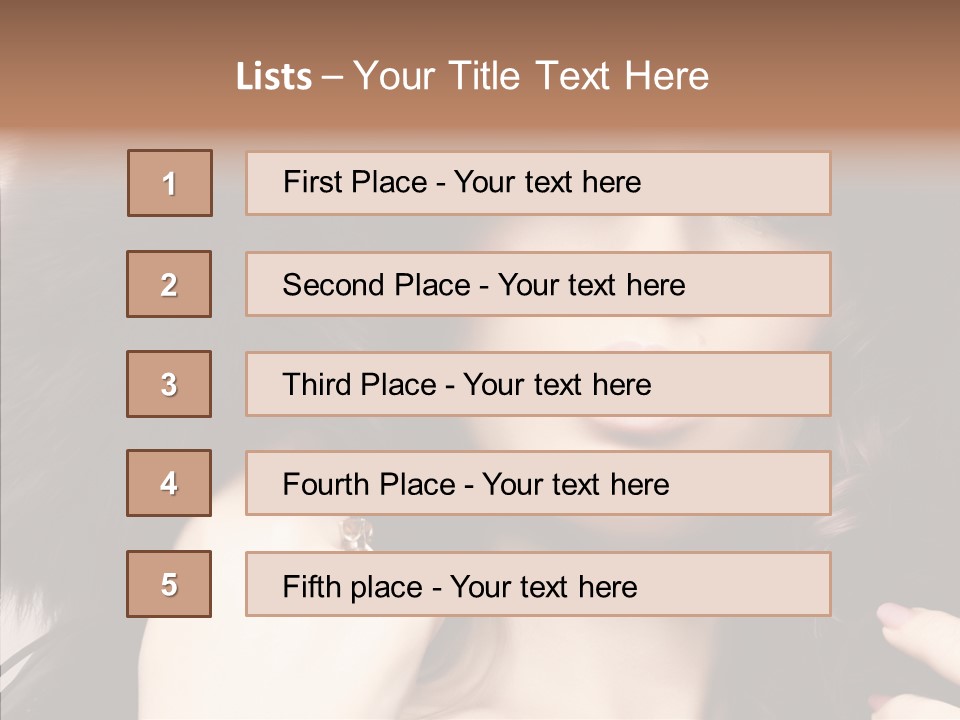Select "Your text here" in Fifth place row
This screenshot has height=720, width=960.
coord(543,586)
